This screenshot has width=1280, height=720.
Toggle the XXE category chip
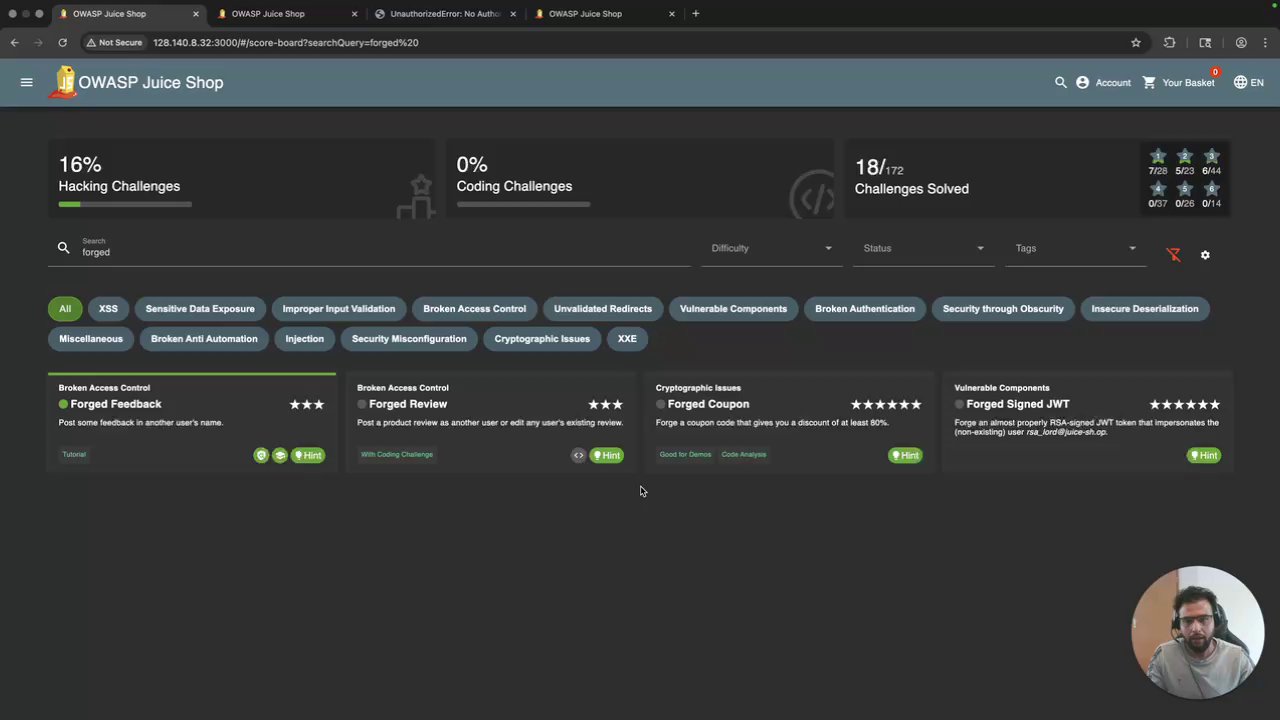627,339
